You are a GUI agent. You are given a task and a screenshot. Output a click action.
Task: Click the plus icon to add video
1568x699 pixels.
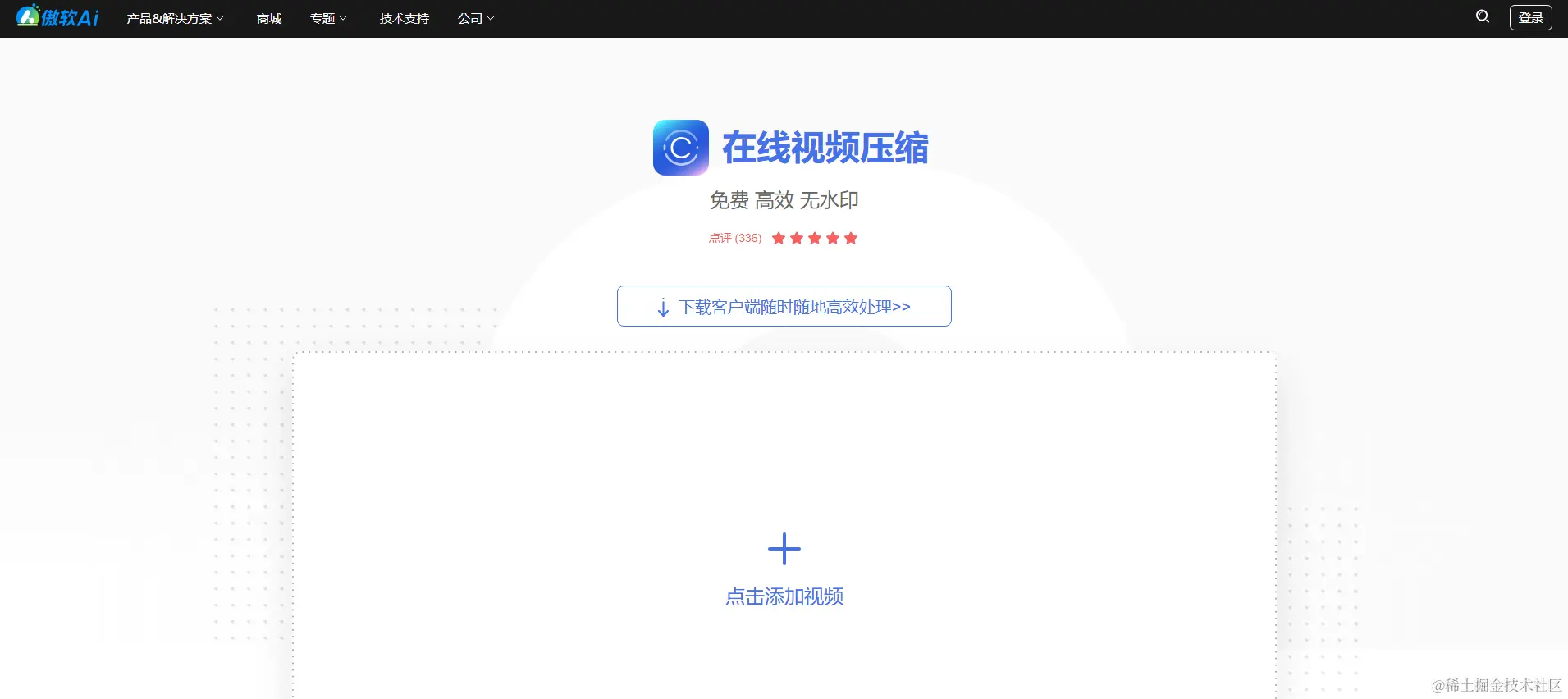coord(784,549)
